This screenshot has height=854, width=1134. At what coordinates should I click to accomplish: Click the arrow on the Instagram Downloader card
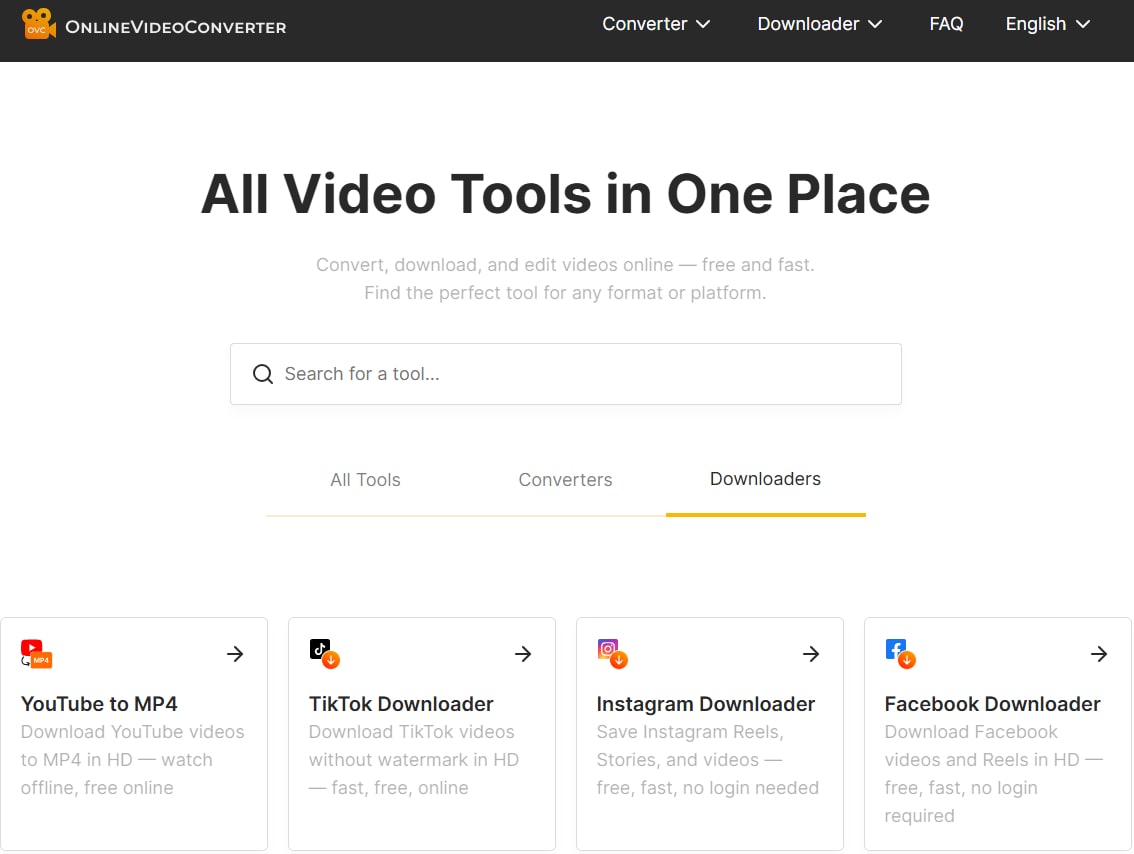coord(811,654)
